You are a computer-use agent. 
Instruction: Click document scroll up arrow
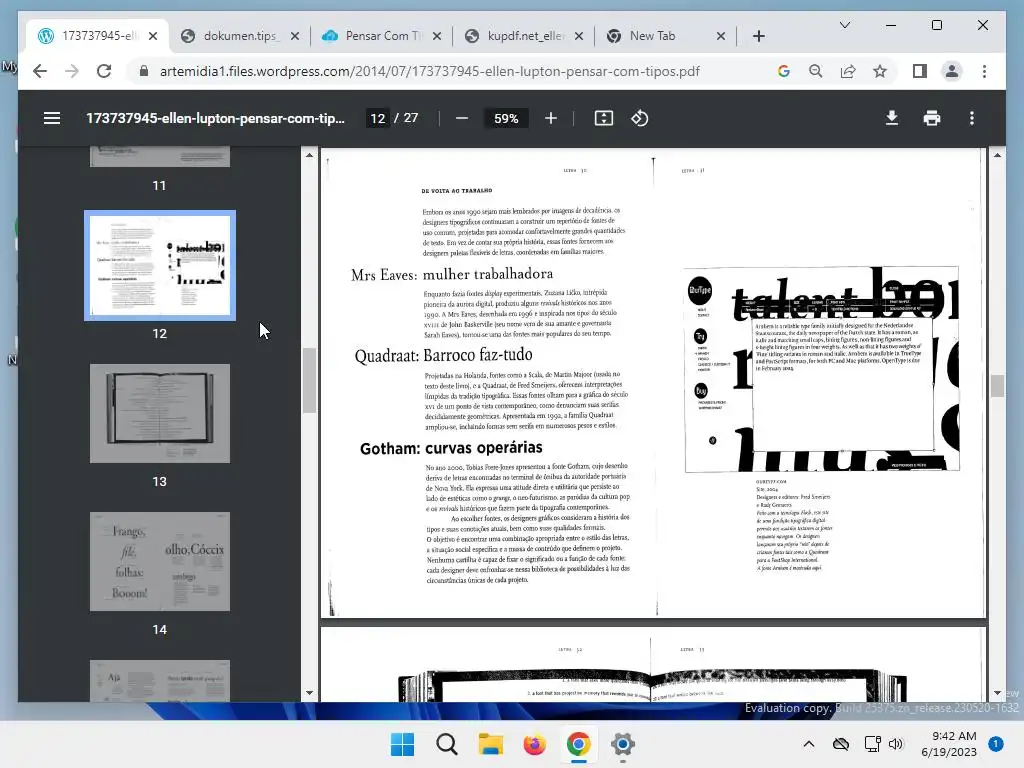997,155
